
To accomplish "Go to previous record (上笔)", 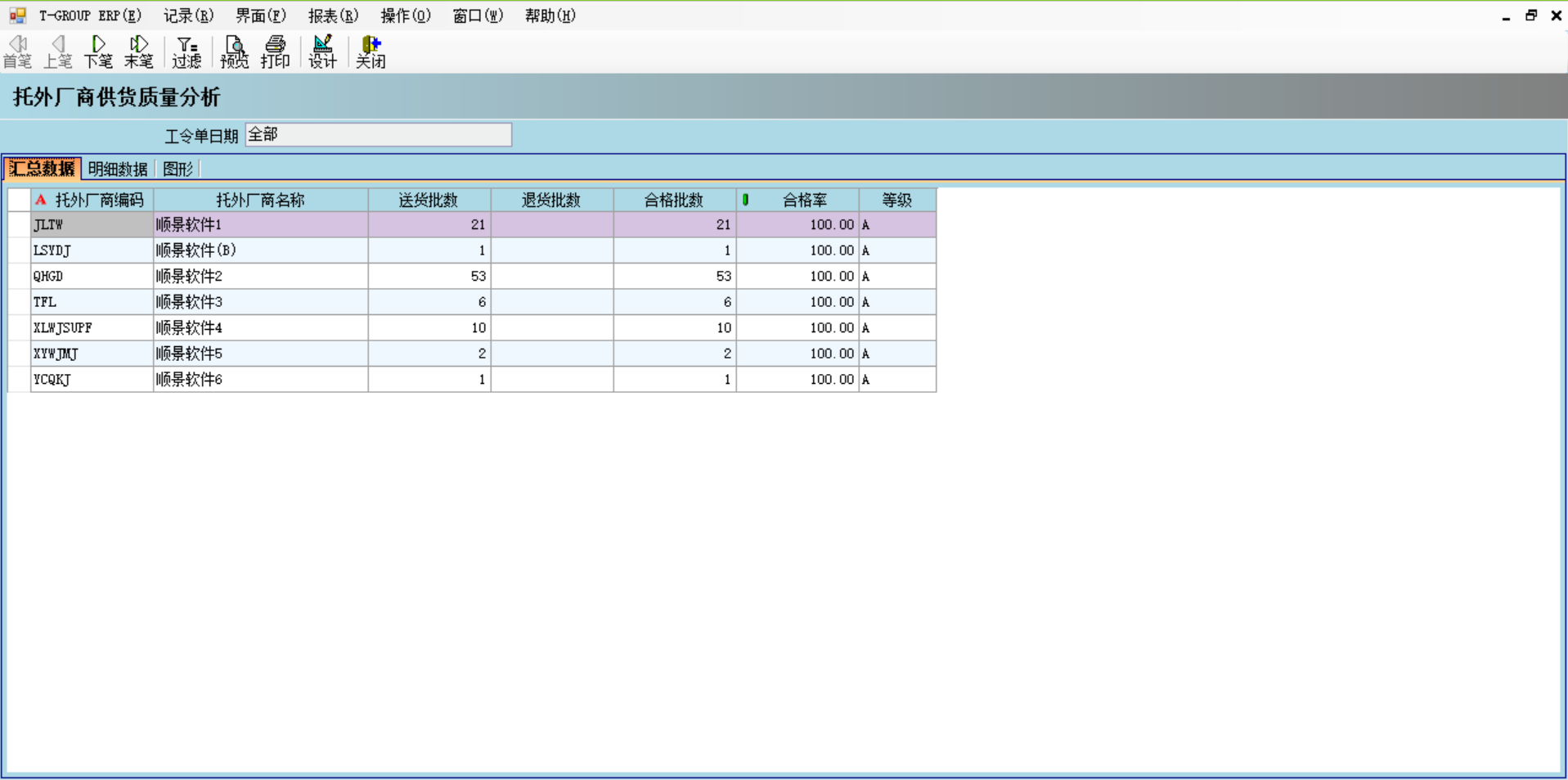I will [57, 52].
